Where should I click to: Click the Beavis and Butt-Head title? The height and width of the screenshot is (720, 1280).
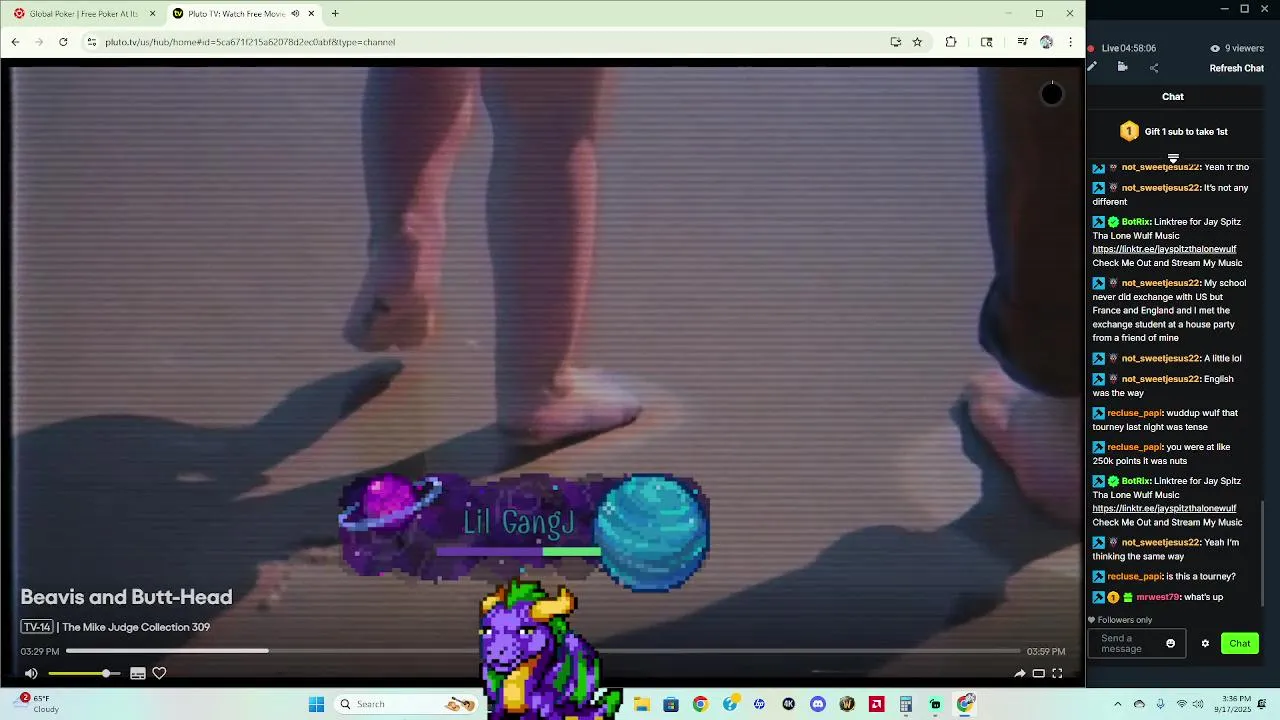point(126,597)
